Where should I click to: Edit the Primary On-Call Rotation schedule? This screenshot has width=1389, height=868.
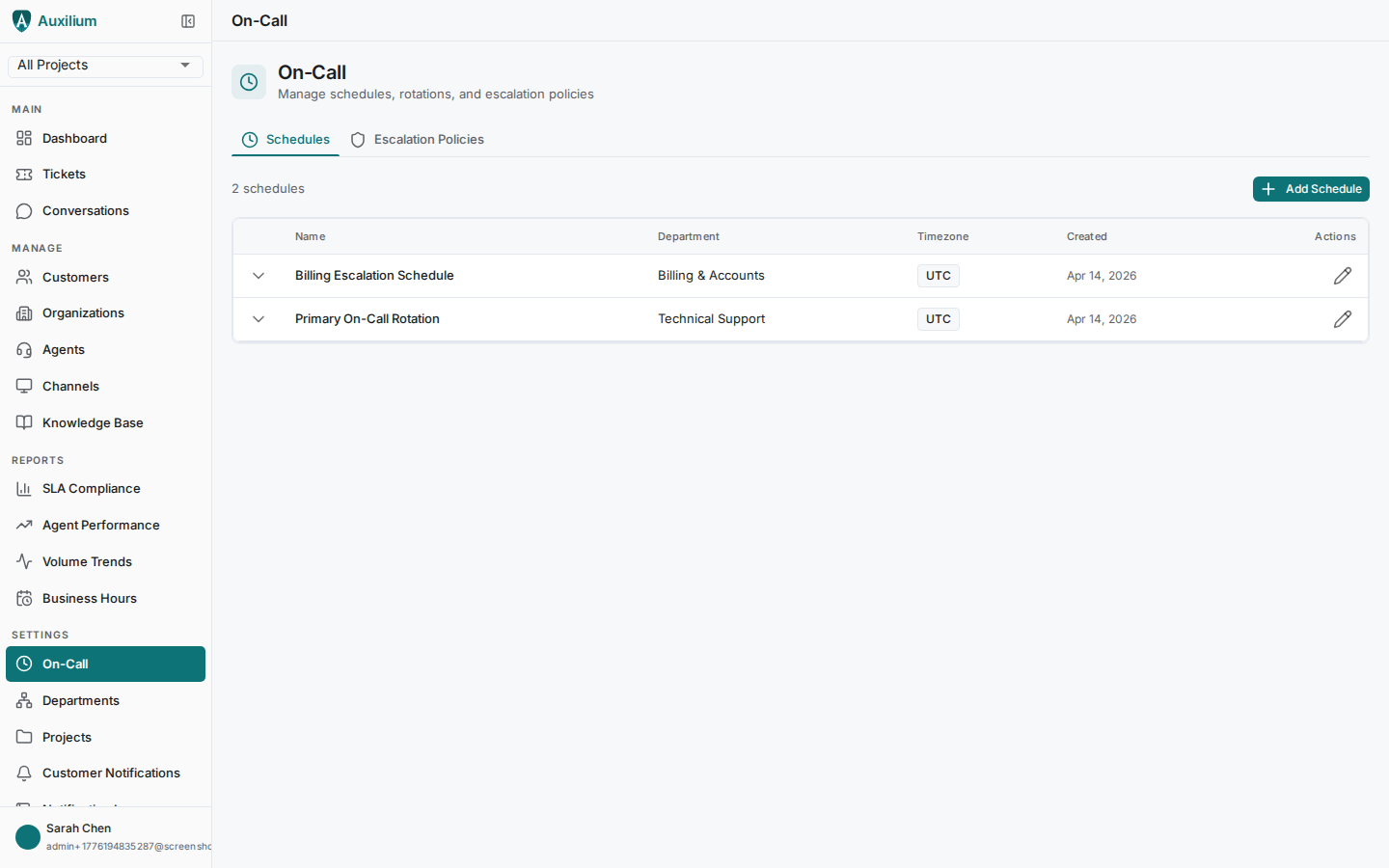[1343, 319]
